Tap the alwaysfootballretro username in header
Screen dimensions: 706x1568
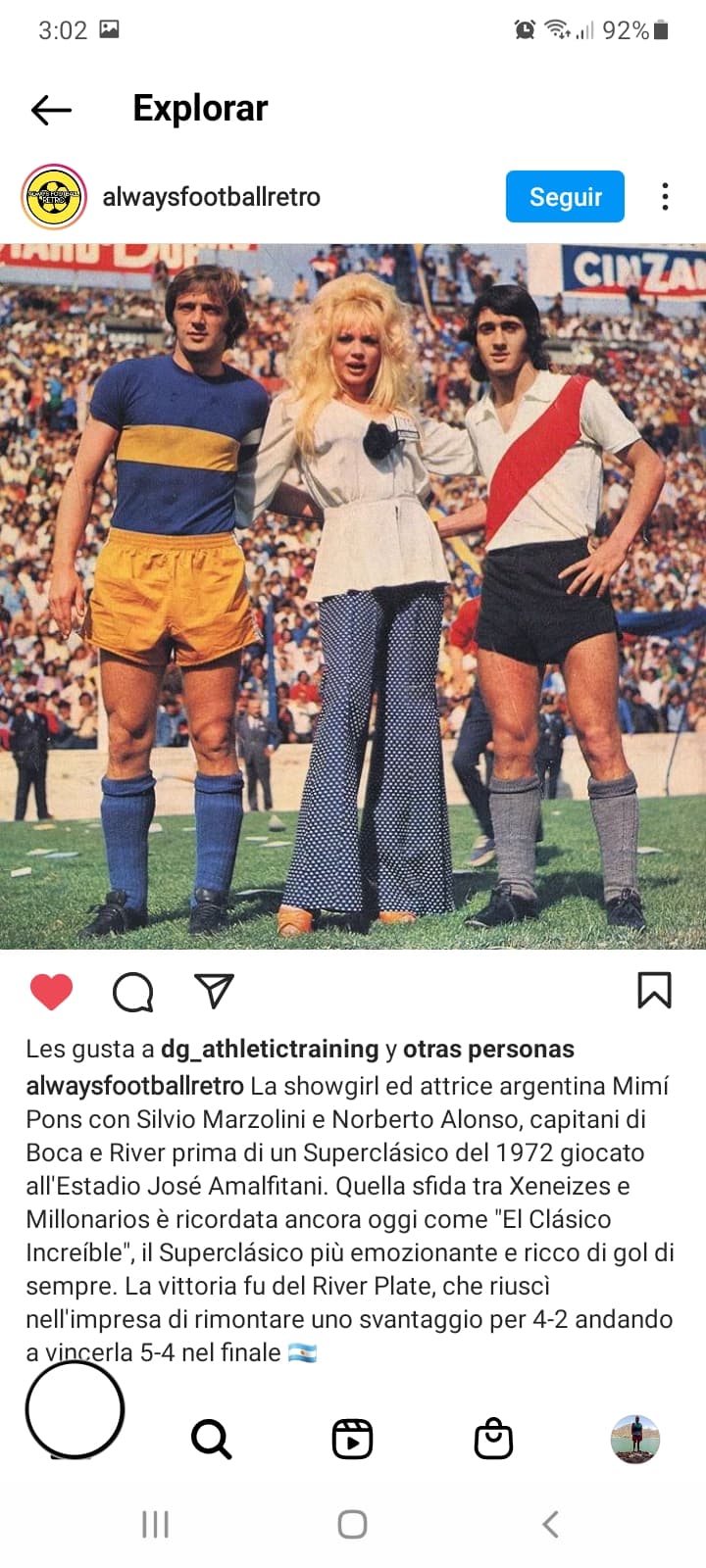point(212,197)
